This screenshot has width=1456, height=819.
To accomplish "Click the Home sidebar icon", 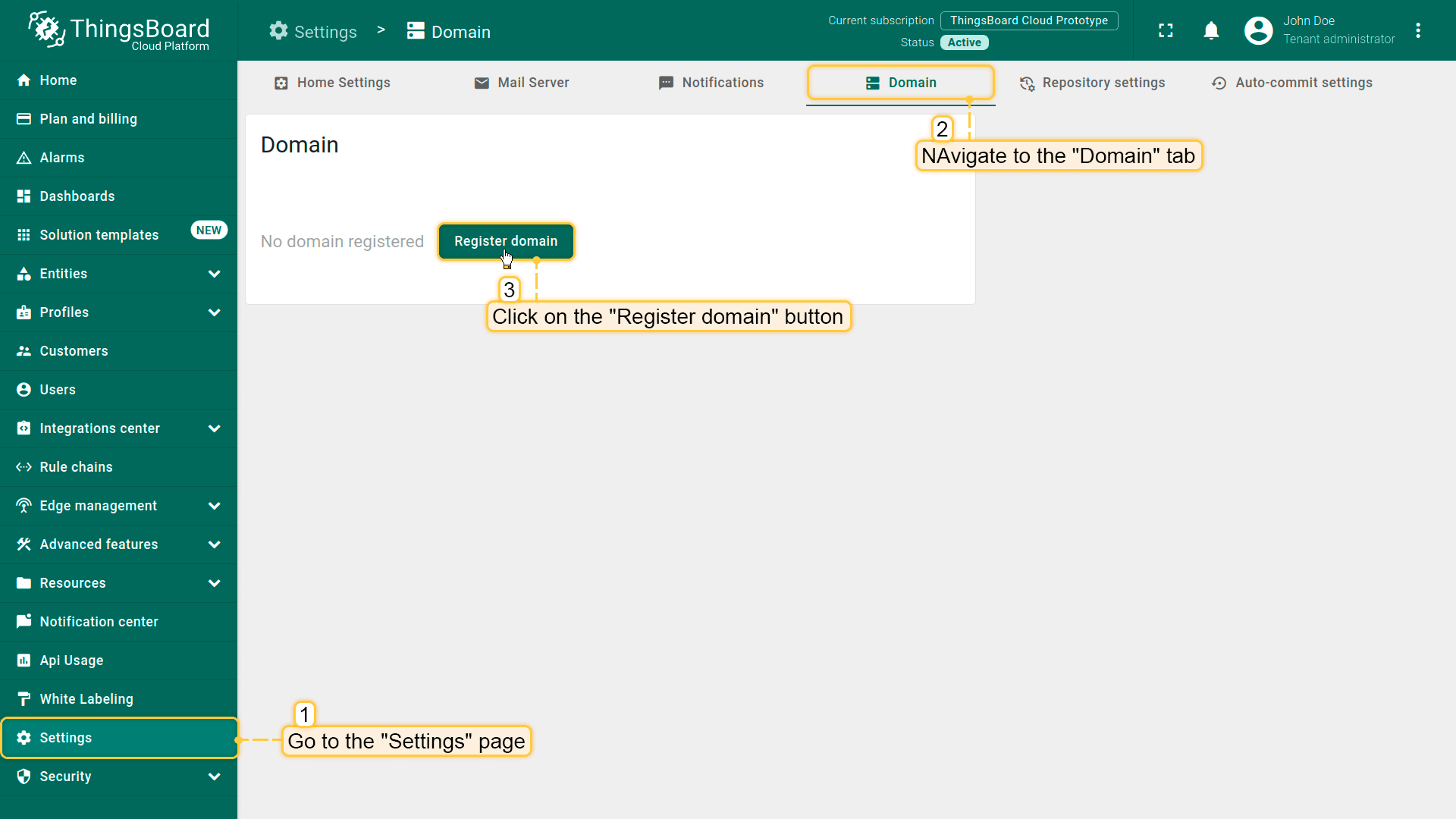I will click(x=24, y=80).
